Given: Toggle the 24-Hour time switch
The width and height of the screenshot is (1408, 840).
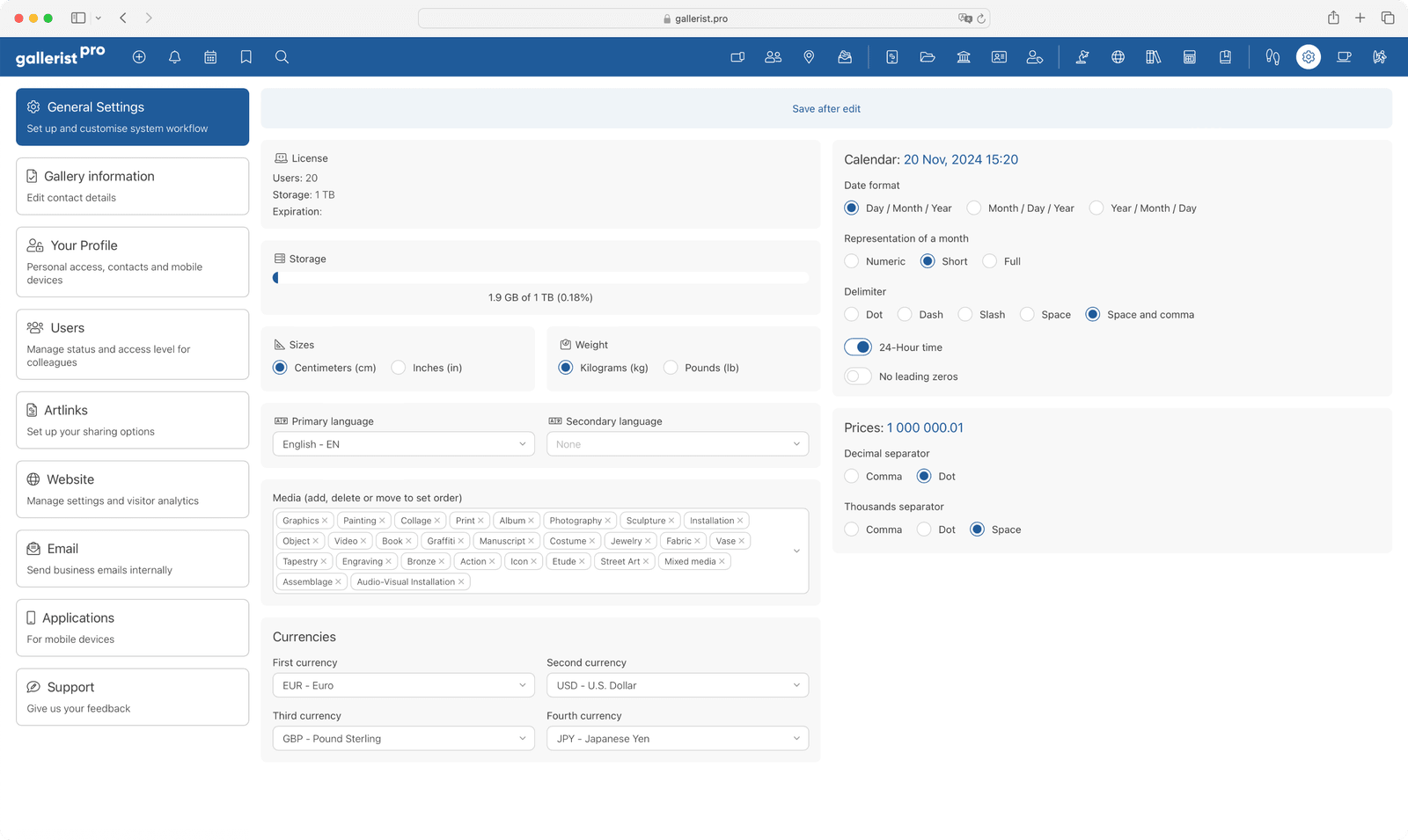Looking at the screenshot, I should click(858, 347).
